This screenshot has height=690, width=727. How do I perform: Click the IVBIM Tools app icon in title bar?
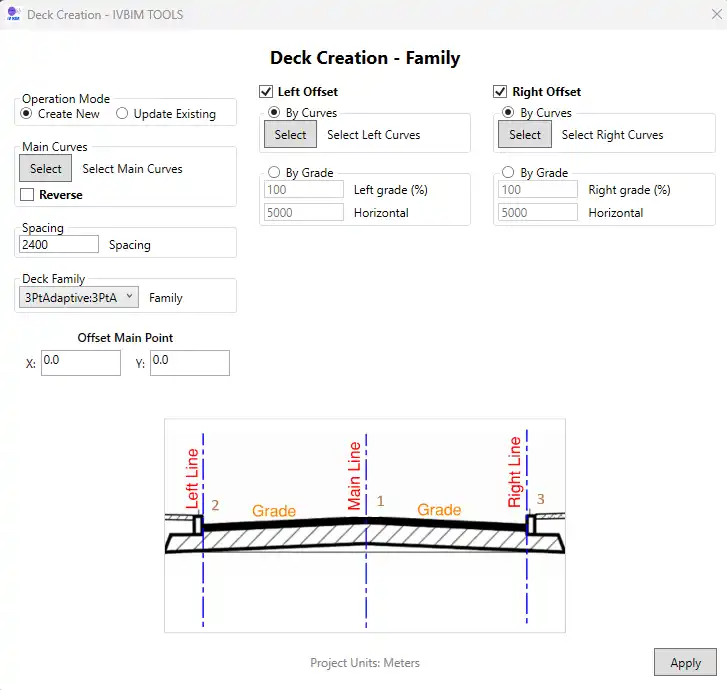(x=13, y=15)
